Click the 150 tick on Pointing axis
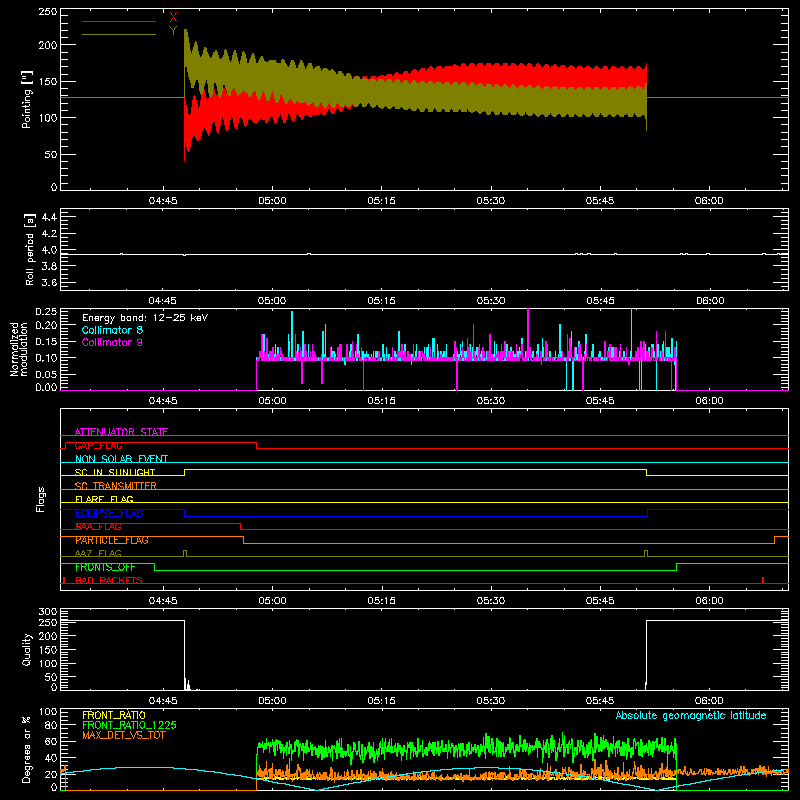Image resolution: width=800 pixels, height=800 pixels. pos(48,82)
